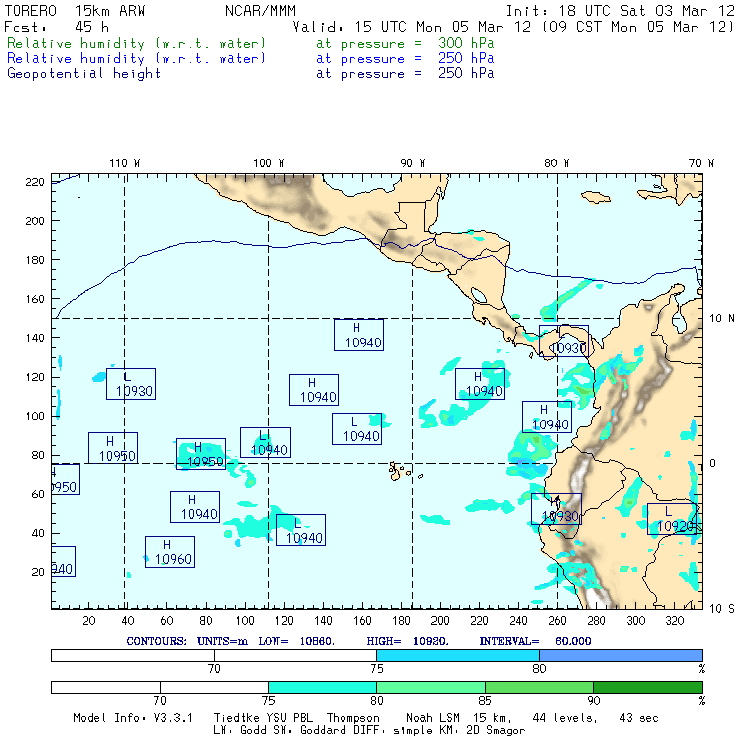Click the '43 sec' timestep text

click(x=639, y=718)
